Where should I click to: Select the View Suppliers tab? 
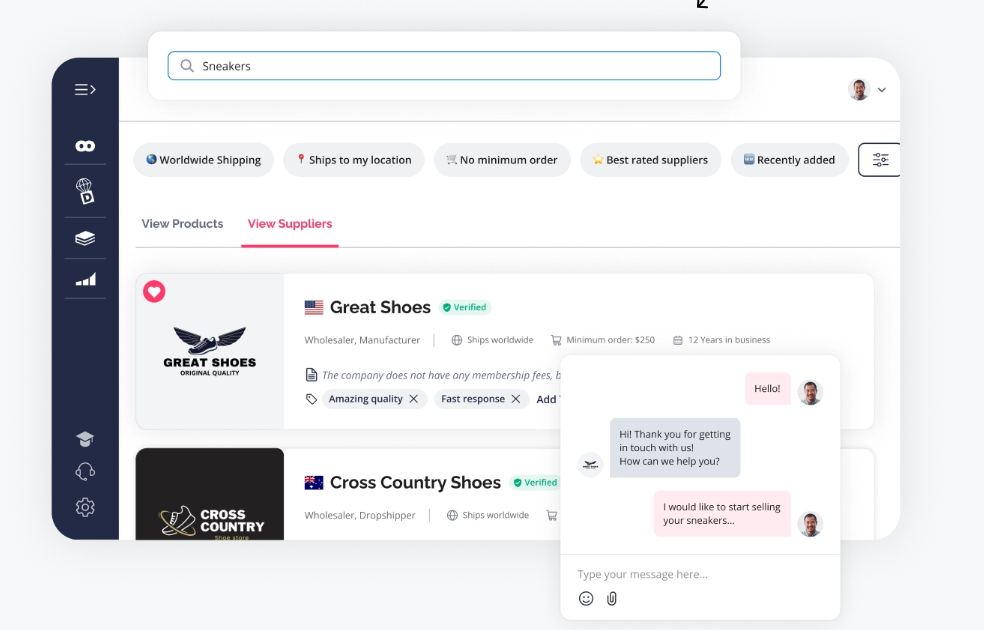290,224
